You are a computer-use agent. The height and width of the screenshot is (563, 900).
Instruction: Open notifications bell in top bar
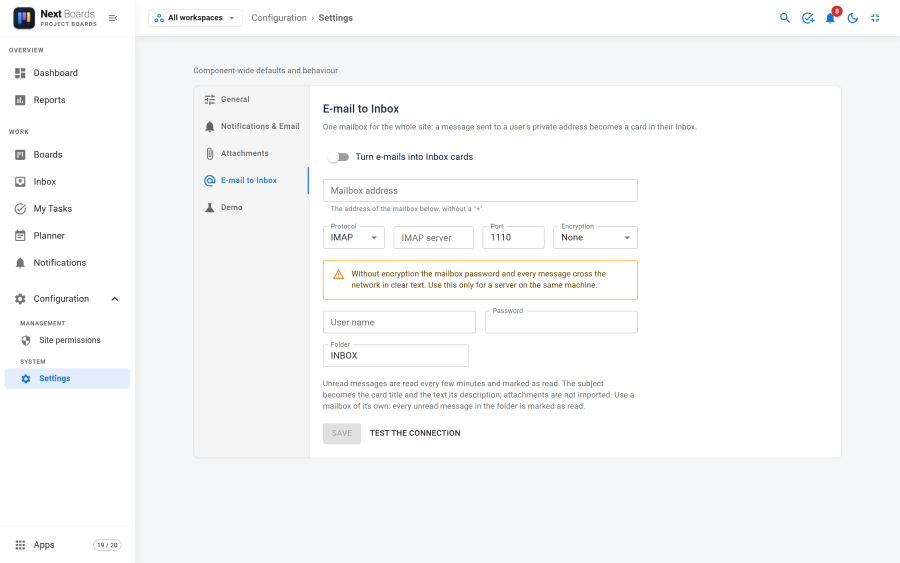click(830, 18)
